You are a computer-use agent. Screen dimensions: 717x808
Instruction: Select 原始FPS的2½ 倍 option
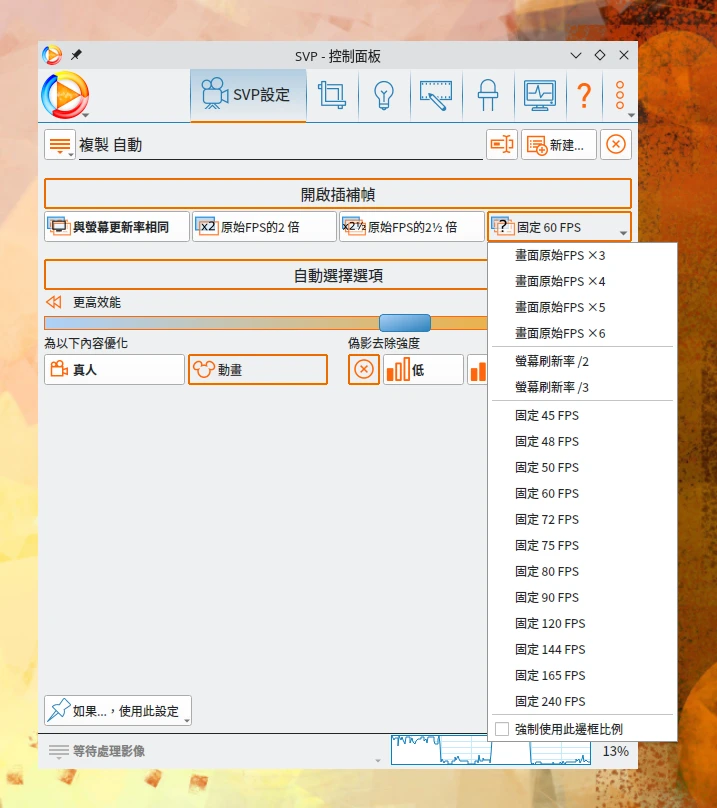point(412,227)
